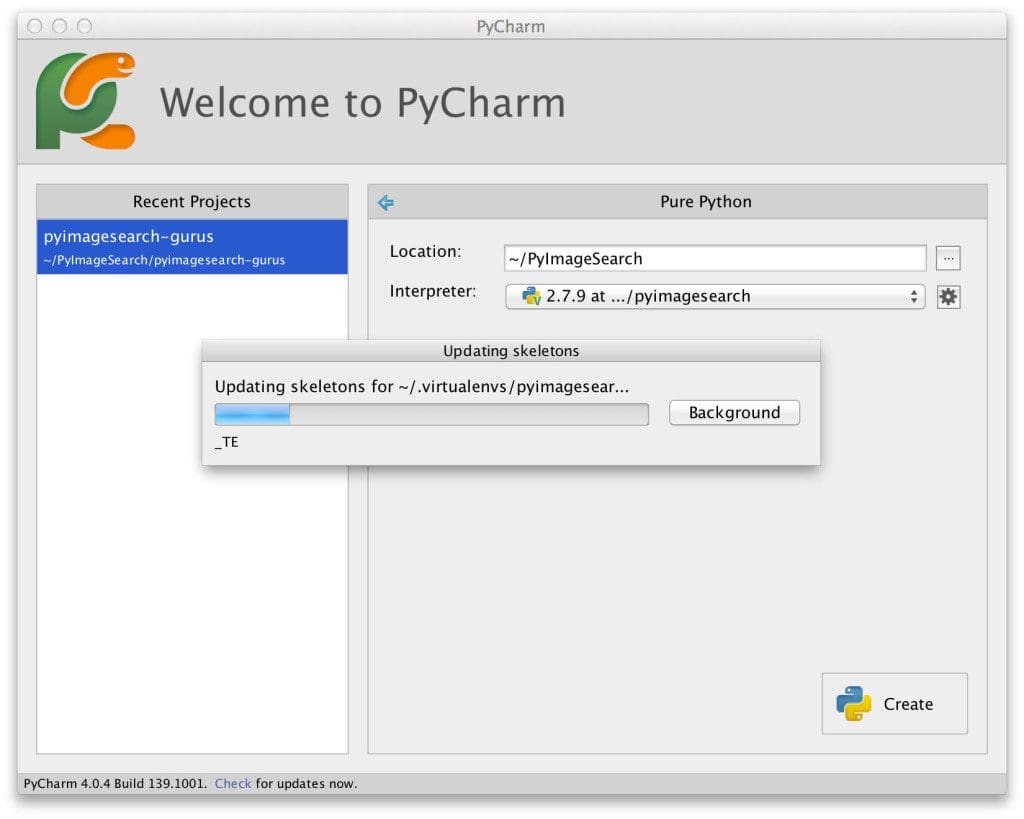
Task: Click the _TE status text in the dialog
Action: tap(226, 441)
